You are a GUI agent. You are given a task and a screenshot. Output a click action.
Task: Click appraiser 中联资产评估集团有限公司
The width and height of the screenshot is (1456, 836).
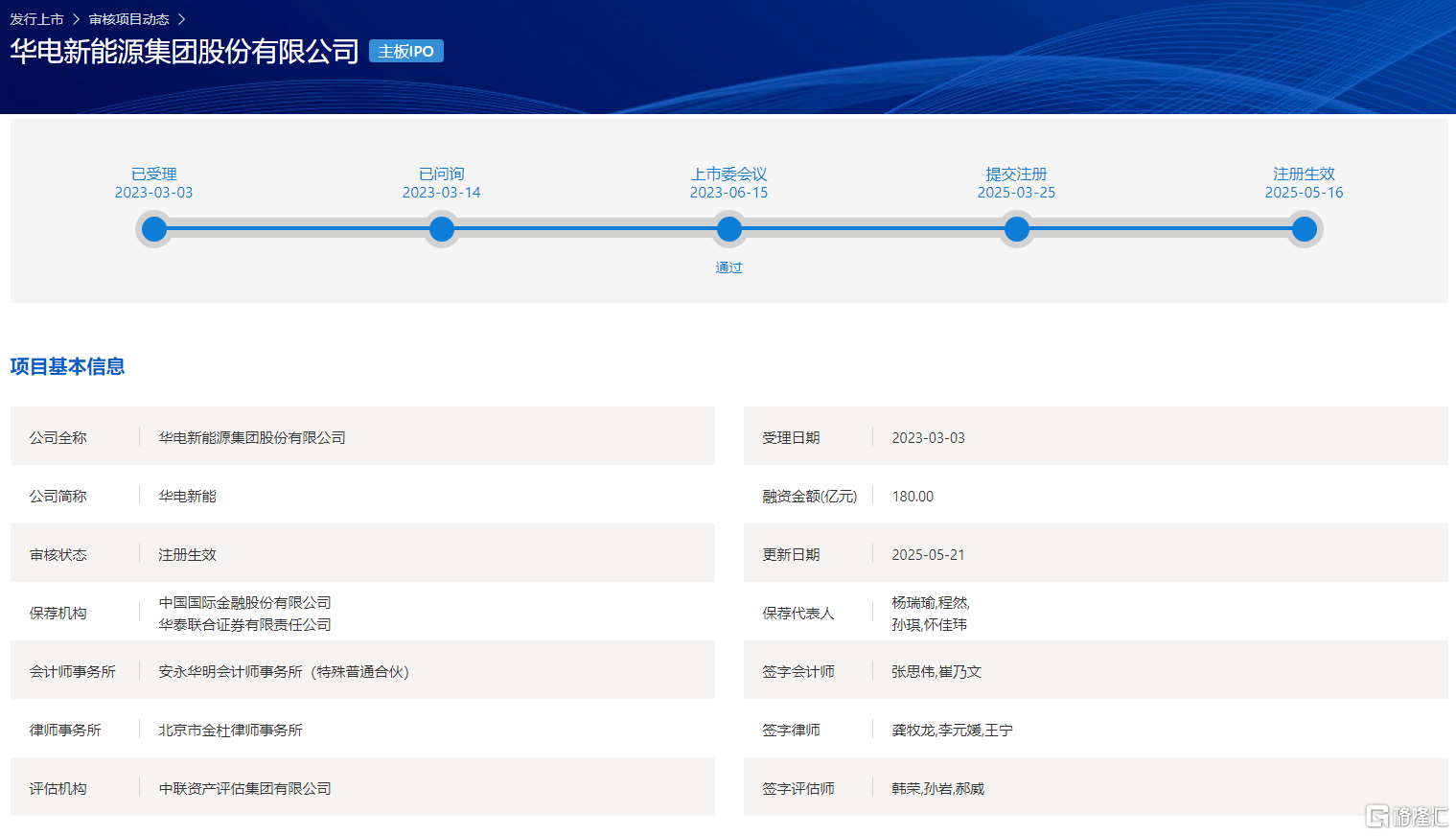point(245,788)
